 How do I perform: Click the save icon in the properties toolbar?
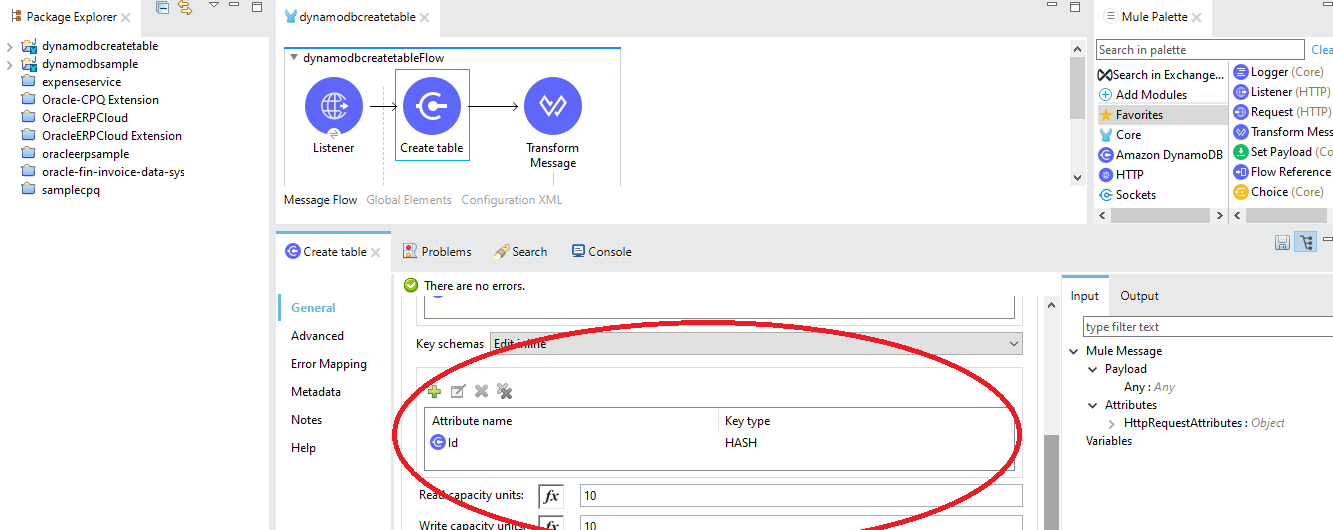point(1282,242)
